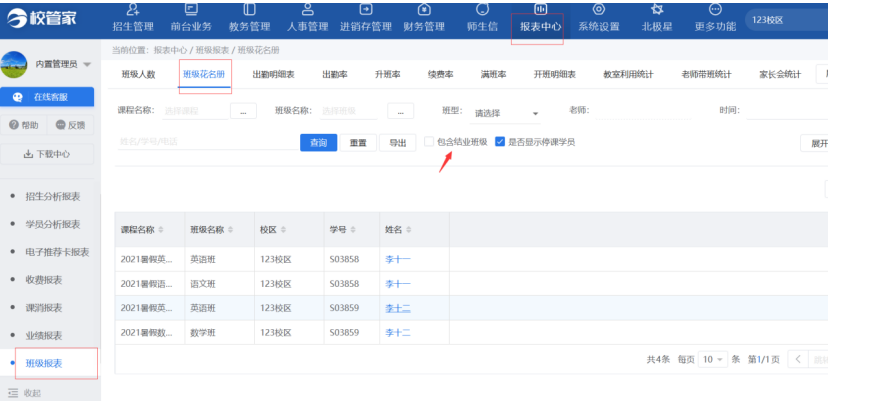The height and width of the screenshot is (406, 890).
Task: Click the 时间 date field
Action: coord(787,111)
